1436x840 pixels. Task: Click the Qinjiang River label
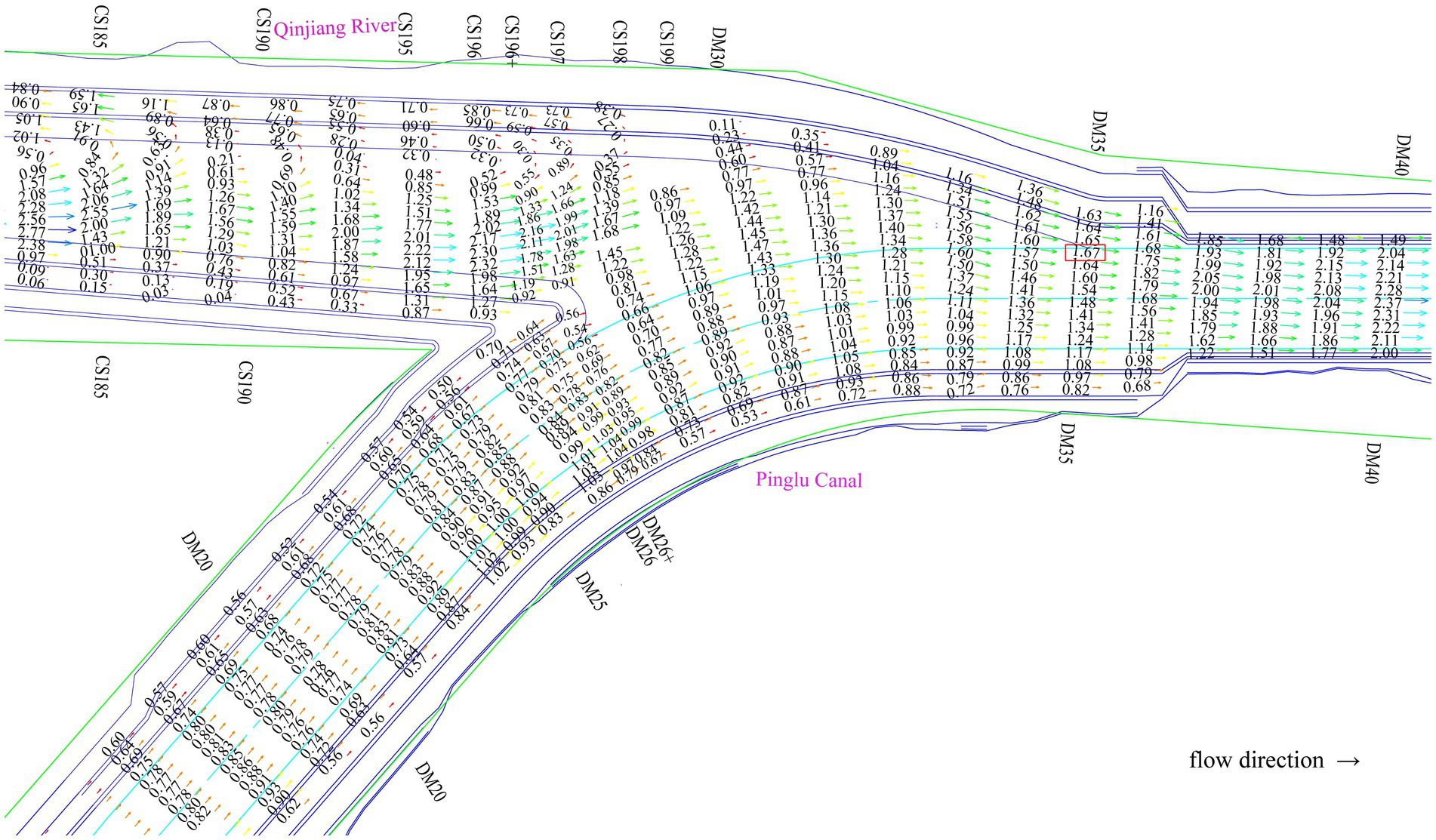pos(334,29)
